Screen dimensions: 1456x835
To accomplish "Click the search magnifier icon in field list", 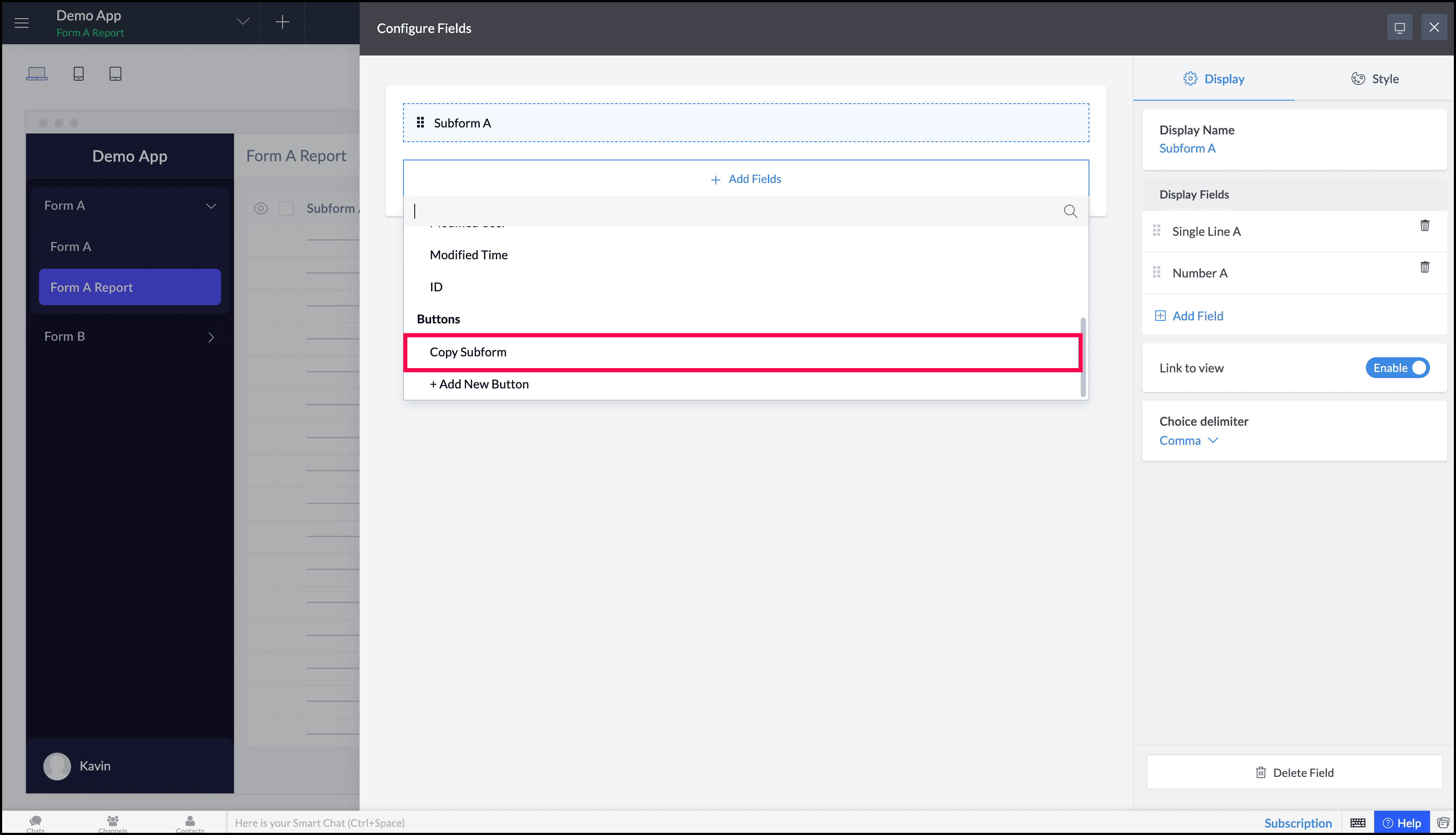I will tap(1069, 212).
